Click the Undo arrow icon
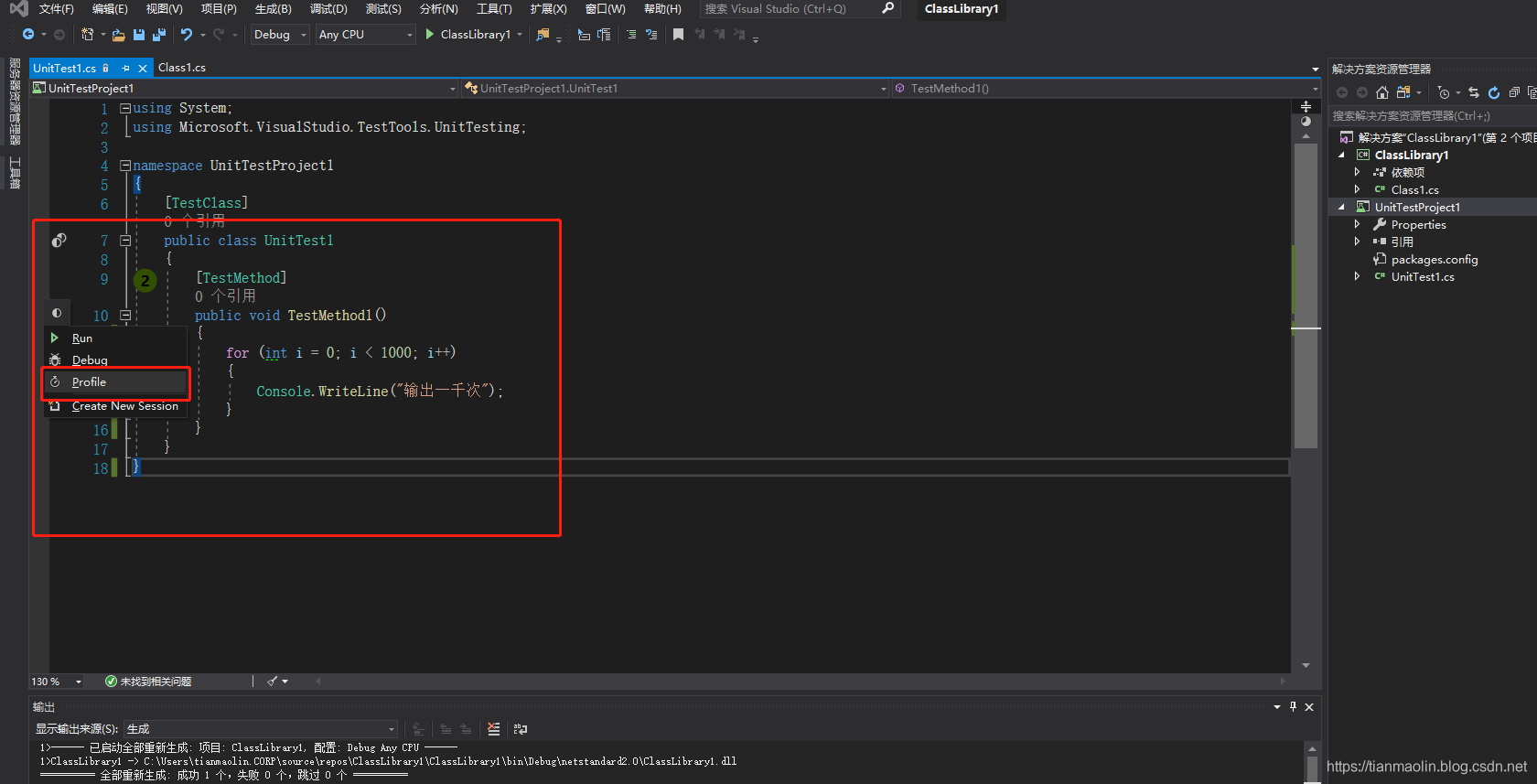 pyautogui.click(x=187, y=35)
